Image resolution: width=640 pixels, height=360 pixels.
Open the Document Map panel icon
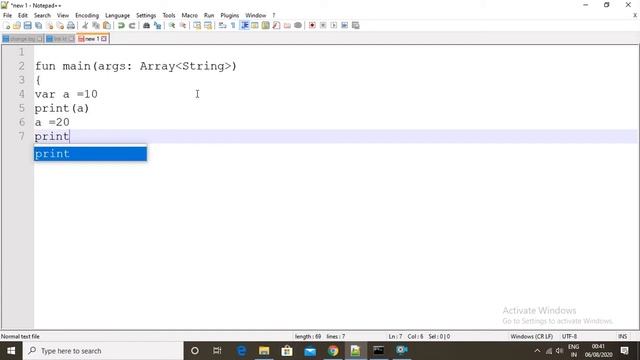point(265,25)
